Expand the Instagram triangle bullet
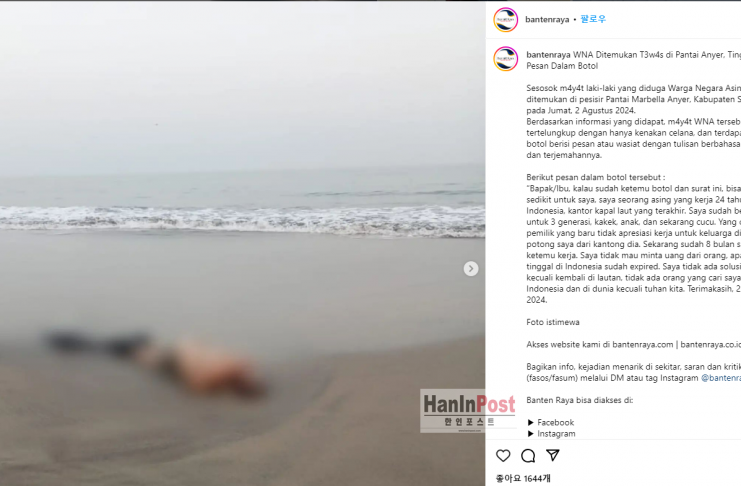Screen dimensions: 741x486 click(531, 434)
